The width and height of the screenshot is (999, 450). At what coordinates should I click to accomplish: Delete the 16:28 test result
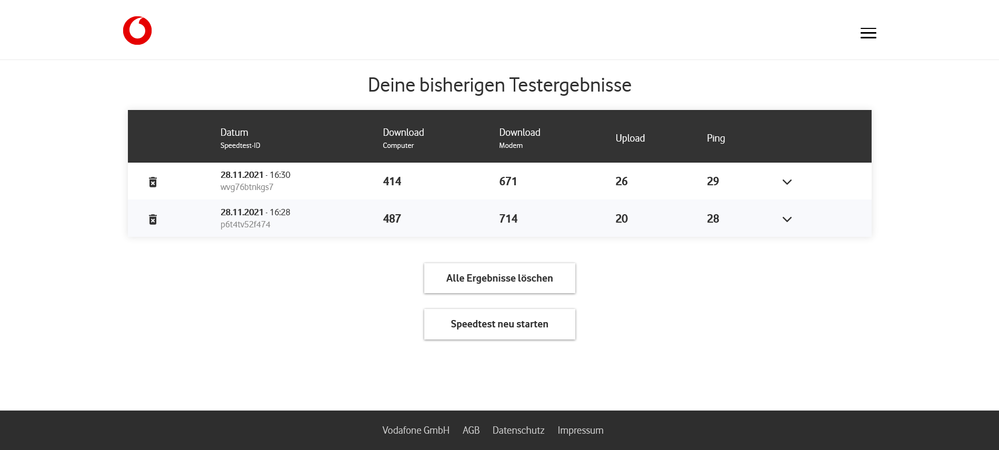click(153, 219)
